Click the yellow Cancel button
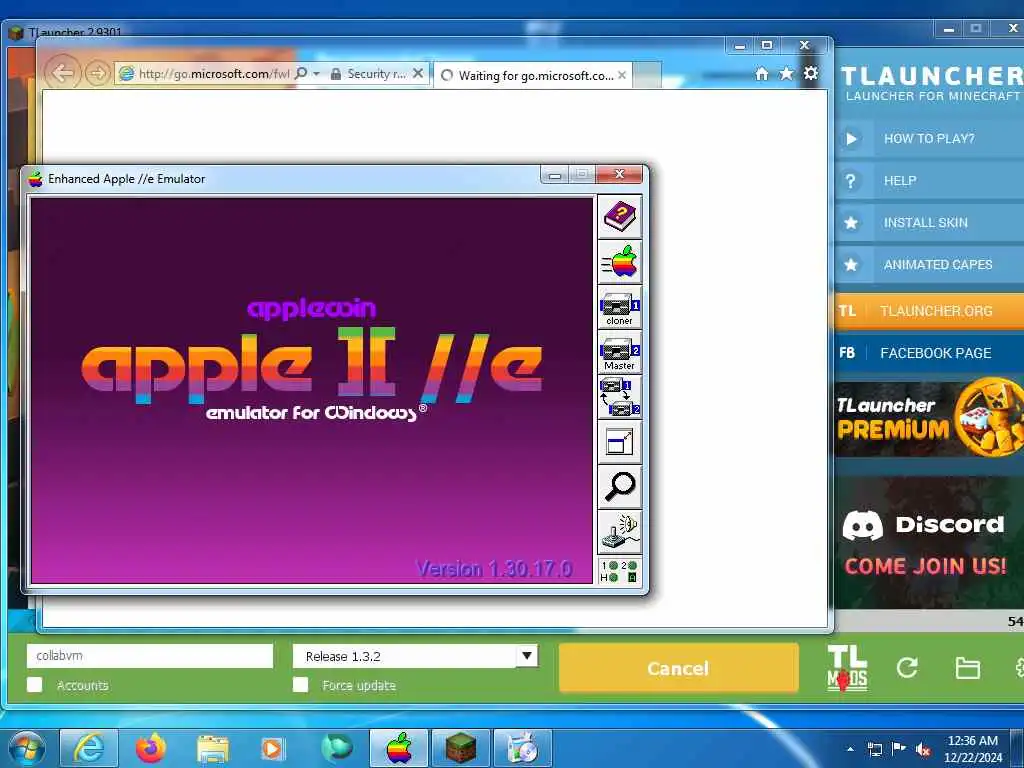The height and width of the screenshot is (768, 1024). click(679, 667)
